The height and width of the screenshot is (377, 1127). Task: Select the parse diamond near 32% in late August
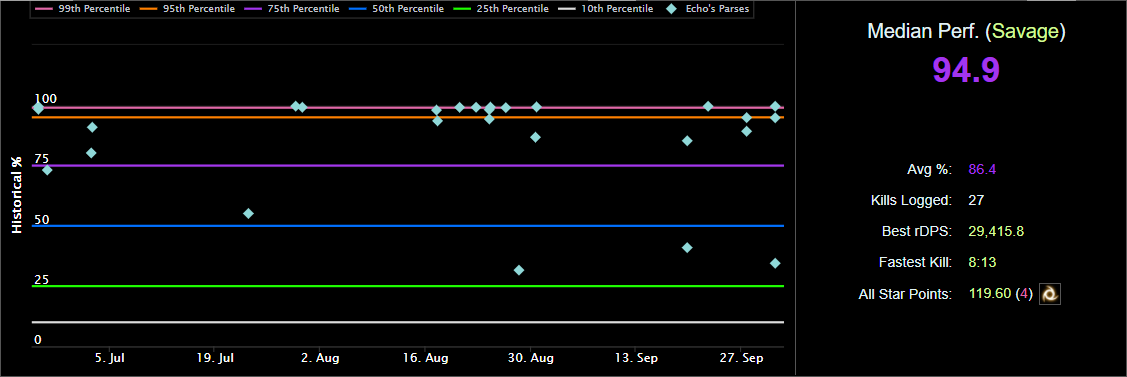(x=519, y=270)
